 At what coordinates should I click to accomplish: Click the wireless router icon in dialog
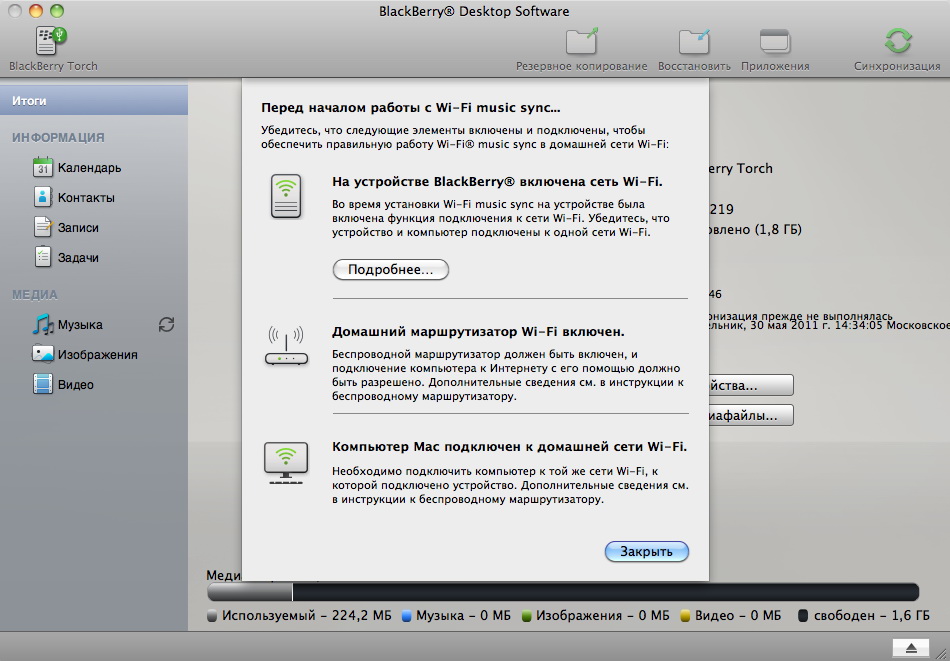click(286, 345)
